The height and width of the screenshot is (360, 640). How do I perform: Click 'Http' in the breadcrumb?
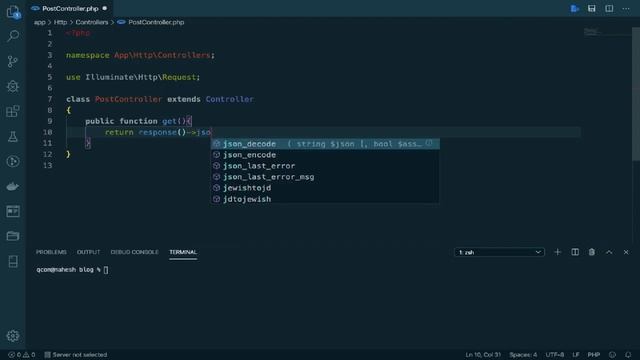pos(60,22)
